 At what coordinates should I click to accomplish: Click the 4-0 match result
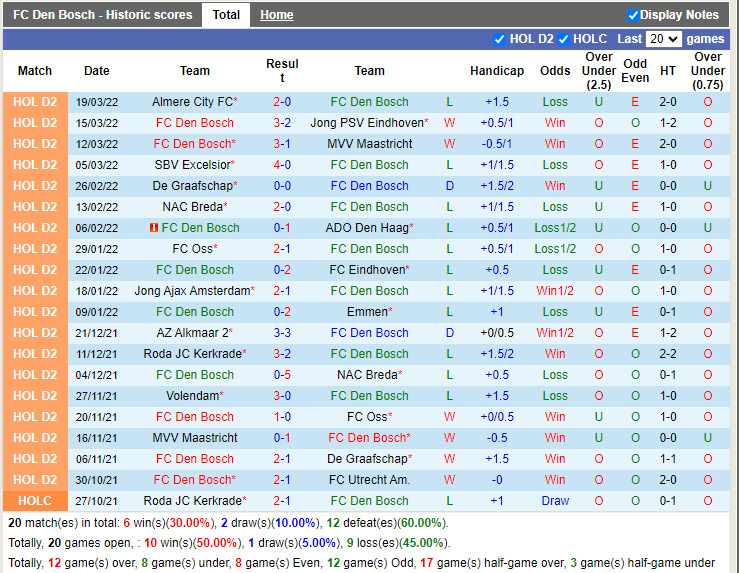[x=282, y=165]
